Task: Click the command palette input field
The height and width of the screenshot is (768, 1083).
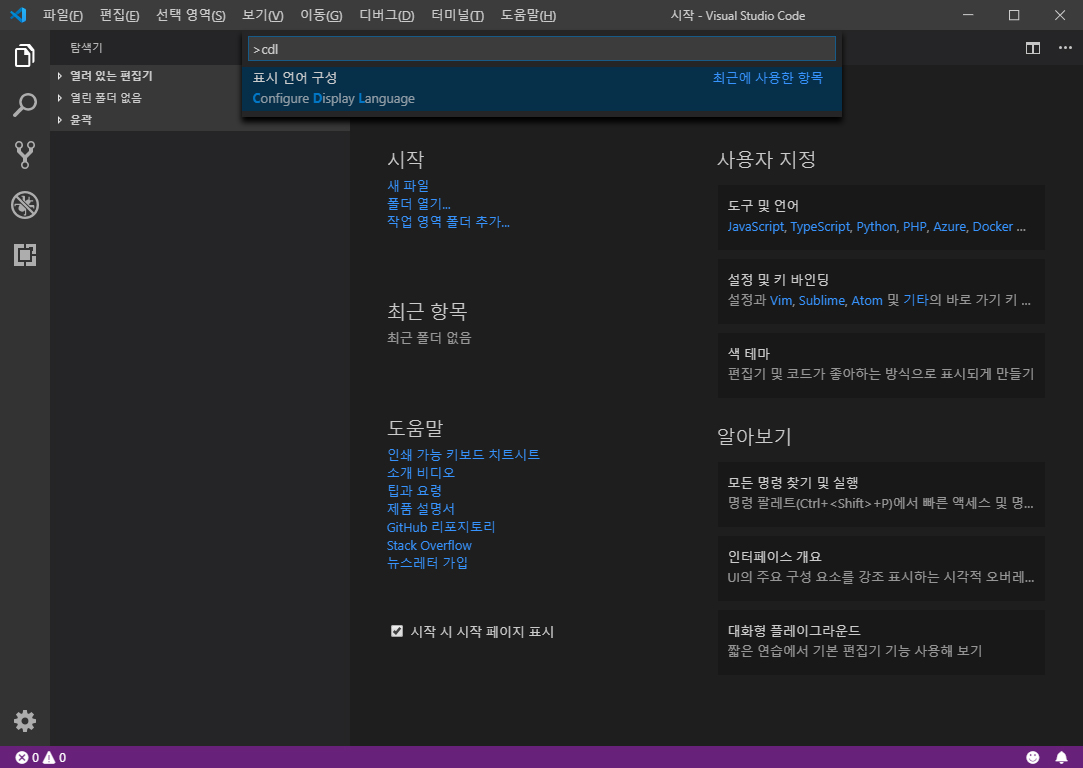Action: point(542,49)
